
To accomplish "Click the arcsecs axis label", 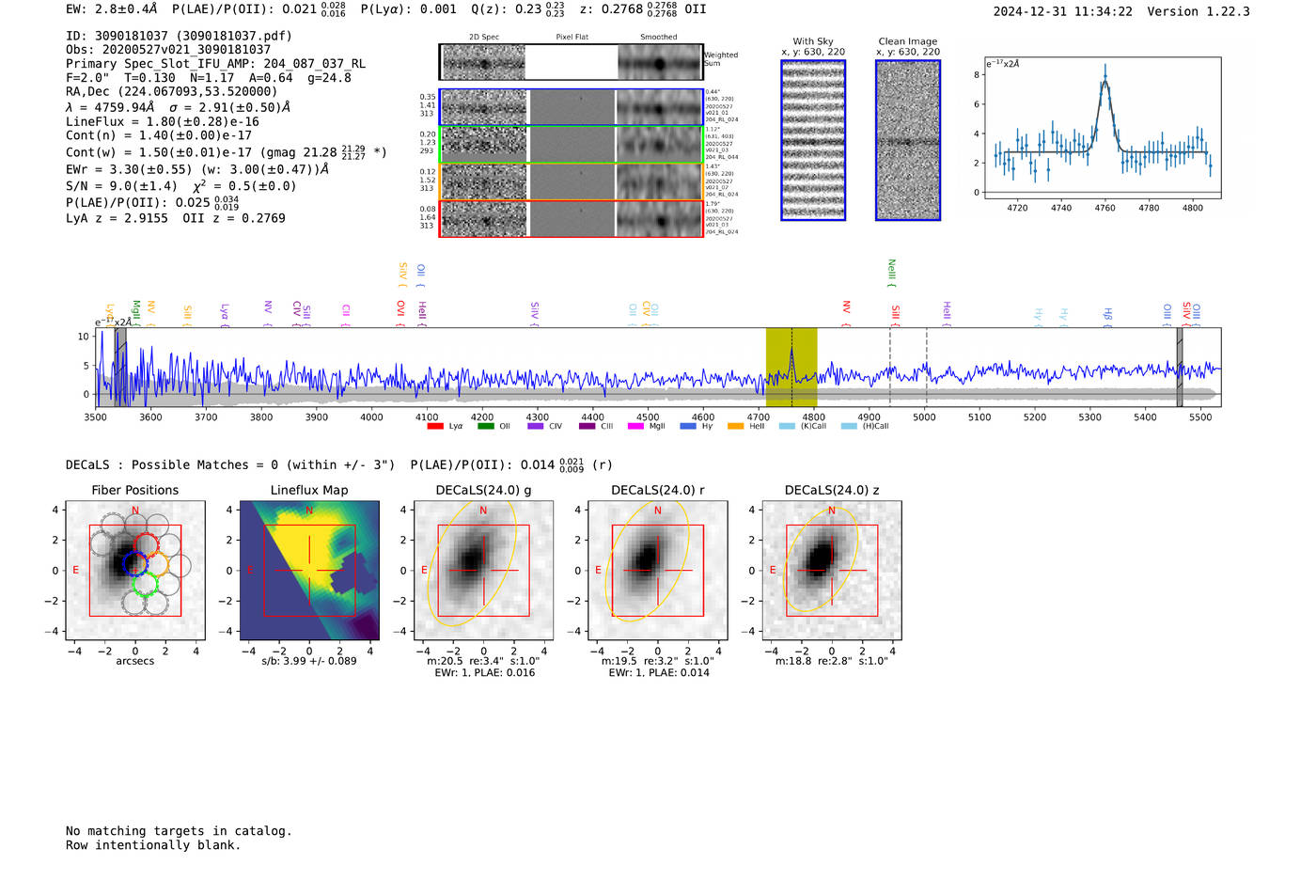I will (135, 661).
